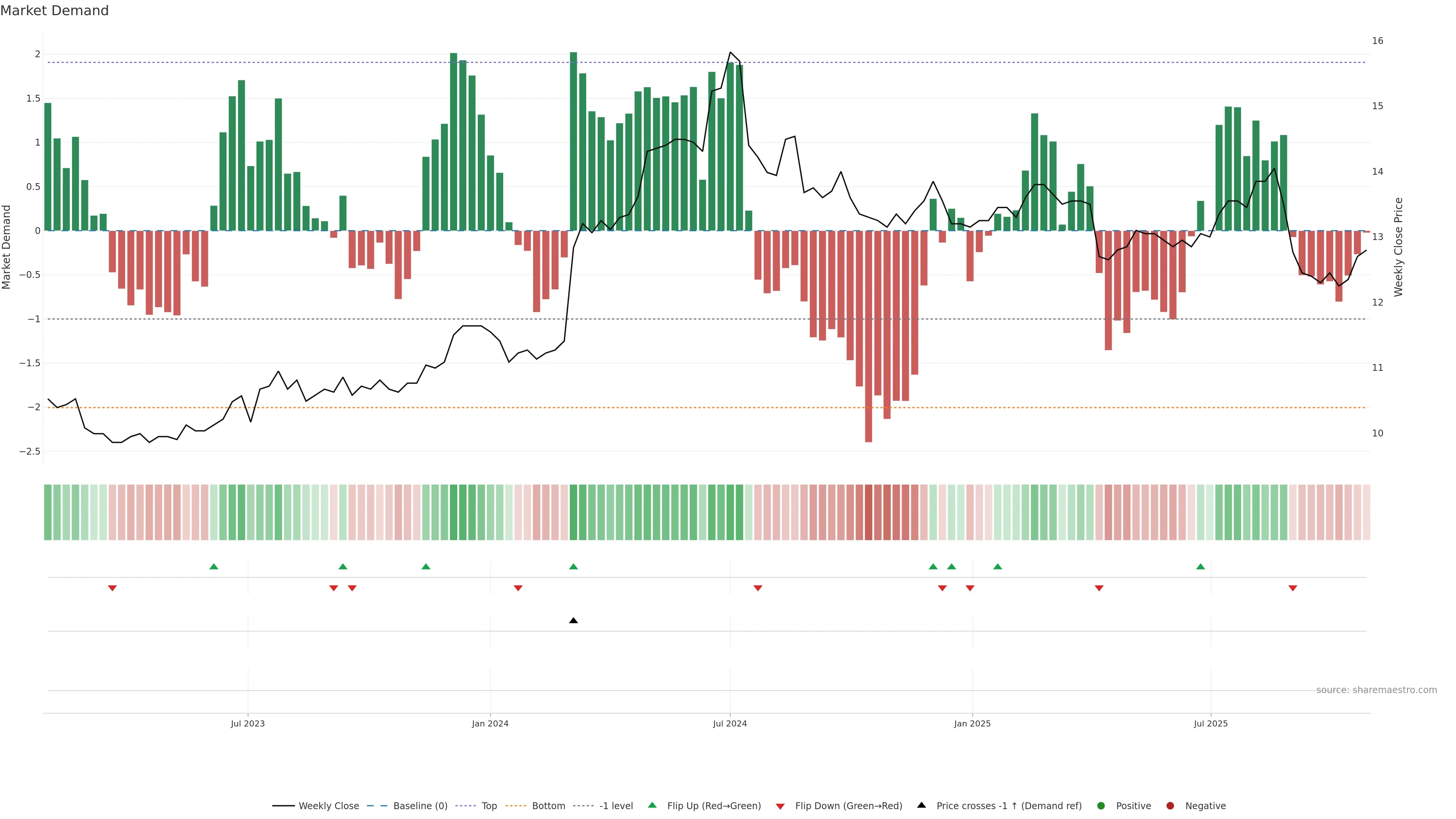The width and height of the screenshot is (1456, 819).
Task: Click the first red Flip Down marker on the left
Action: coord(113,588)
